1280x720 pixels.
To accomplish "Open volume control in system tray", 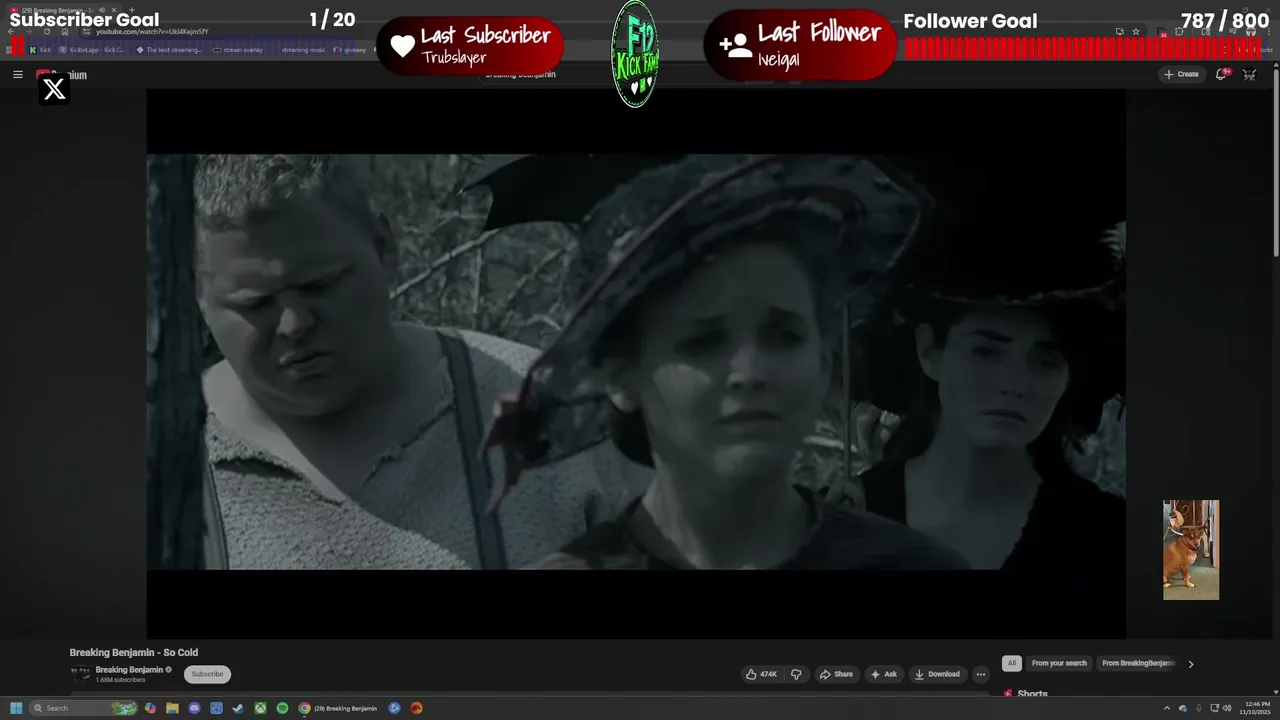I will [1227, 708].
